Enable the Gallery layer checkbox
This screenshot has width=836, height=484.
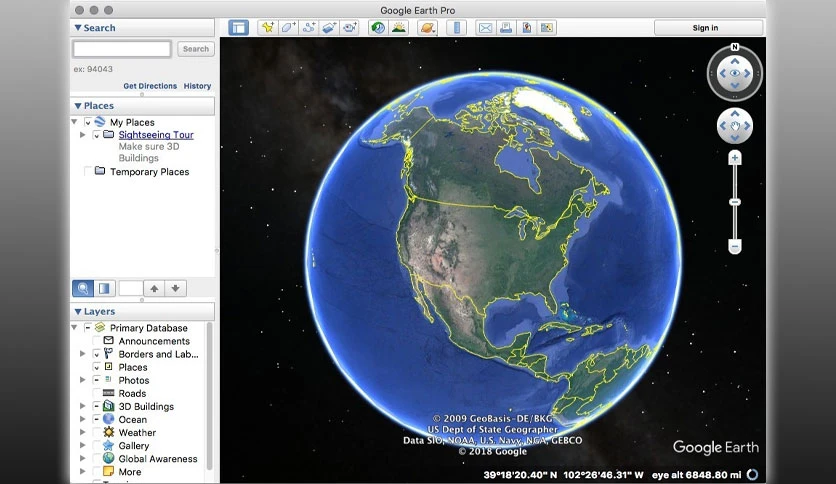click(97, 446)
